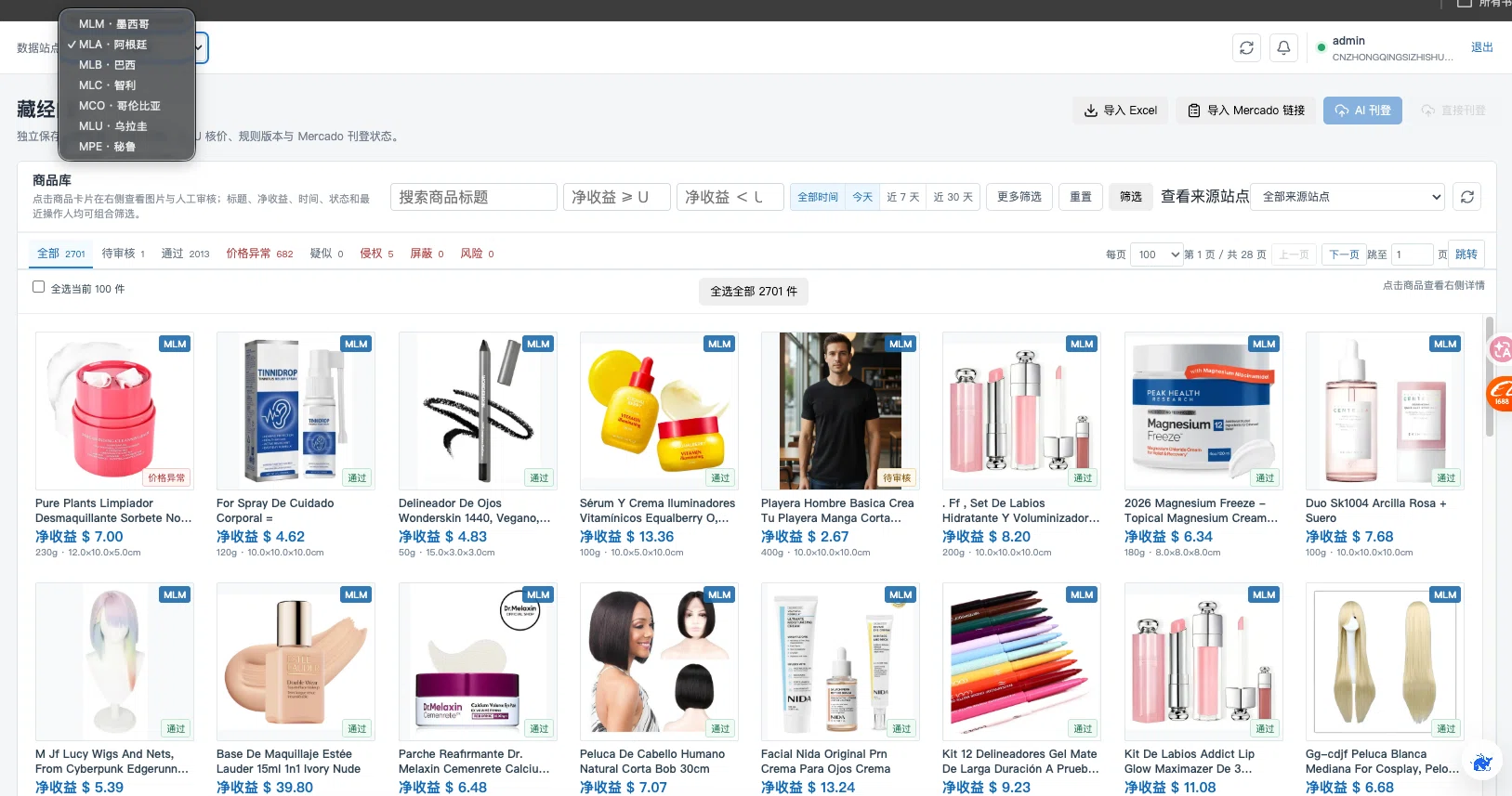Open Base De Maquillaje Estée Lauder thumbnail

(296, 661)
